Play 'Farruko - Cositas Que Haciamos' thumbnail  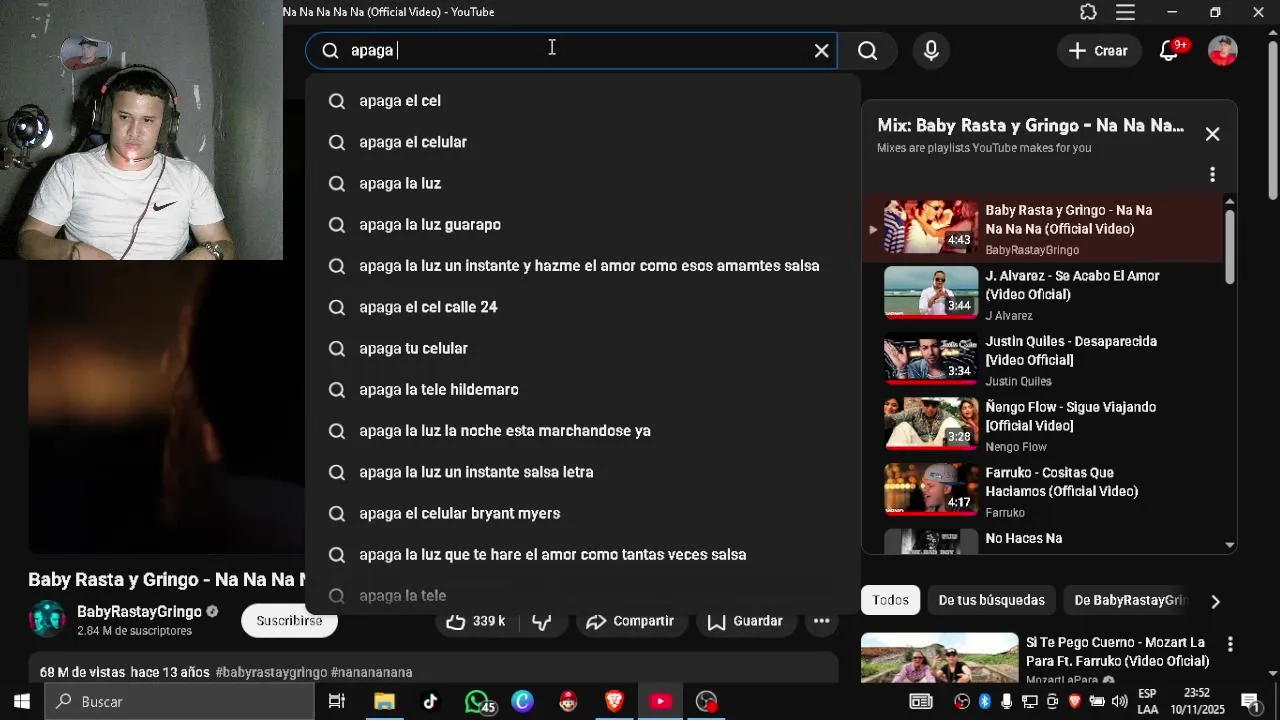point(931,489)
